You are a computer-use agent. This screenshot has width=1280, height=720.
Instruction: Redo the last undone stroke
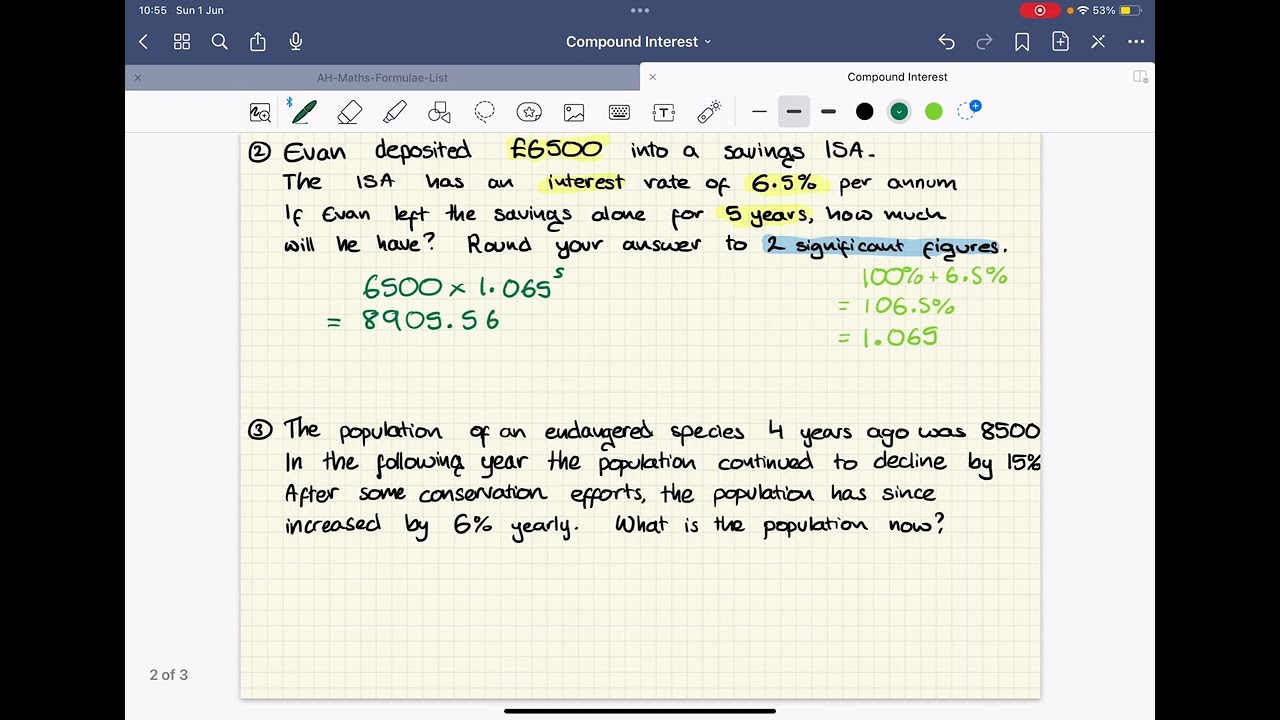pyautogui.click(x=984, y=42)
